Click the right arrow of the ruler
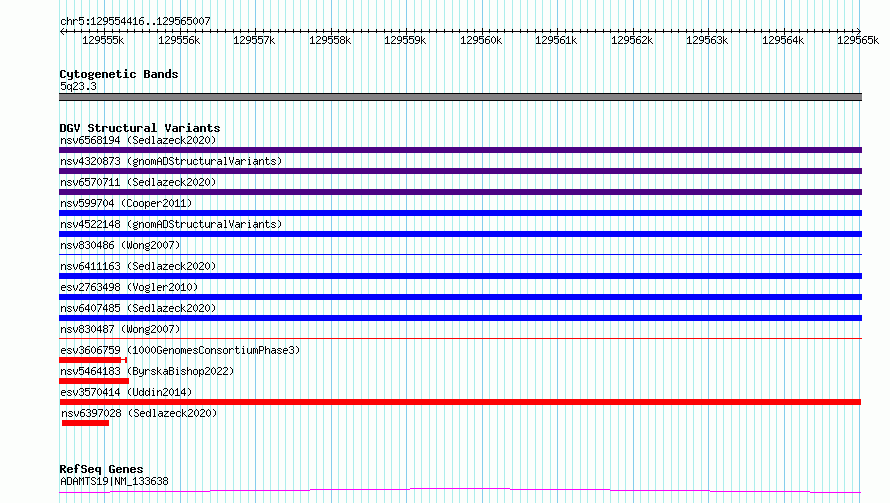Image resolution: width=890 pixels, height=503 pixels. coord(859,31)
